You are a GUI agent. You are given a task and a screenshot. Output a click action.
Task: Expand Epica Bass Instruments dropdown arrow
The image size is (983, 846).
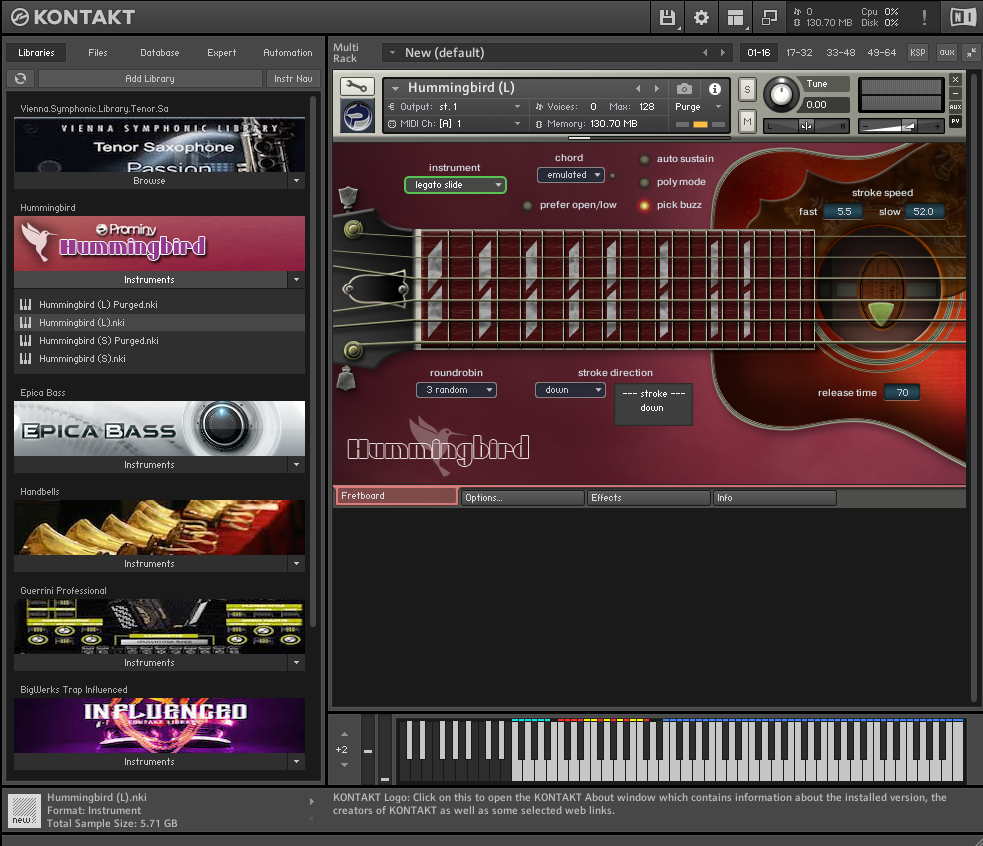pos(297,465)
